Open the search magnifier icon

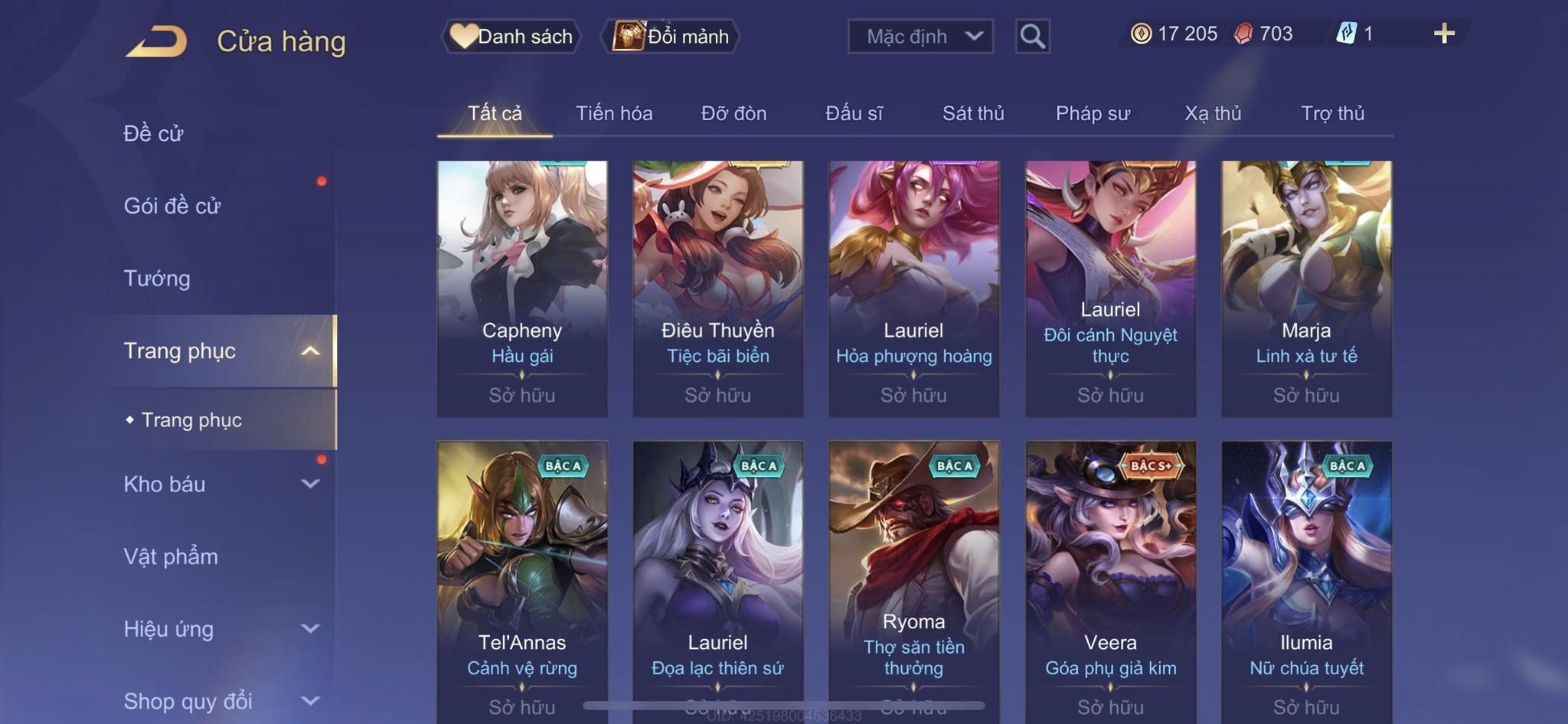[1032, 36]
